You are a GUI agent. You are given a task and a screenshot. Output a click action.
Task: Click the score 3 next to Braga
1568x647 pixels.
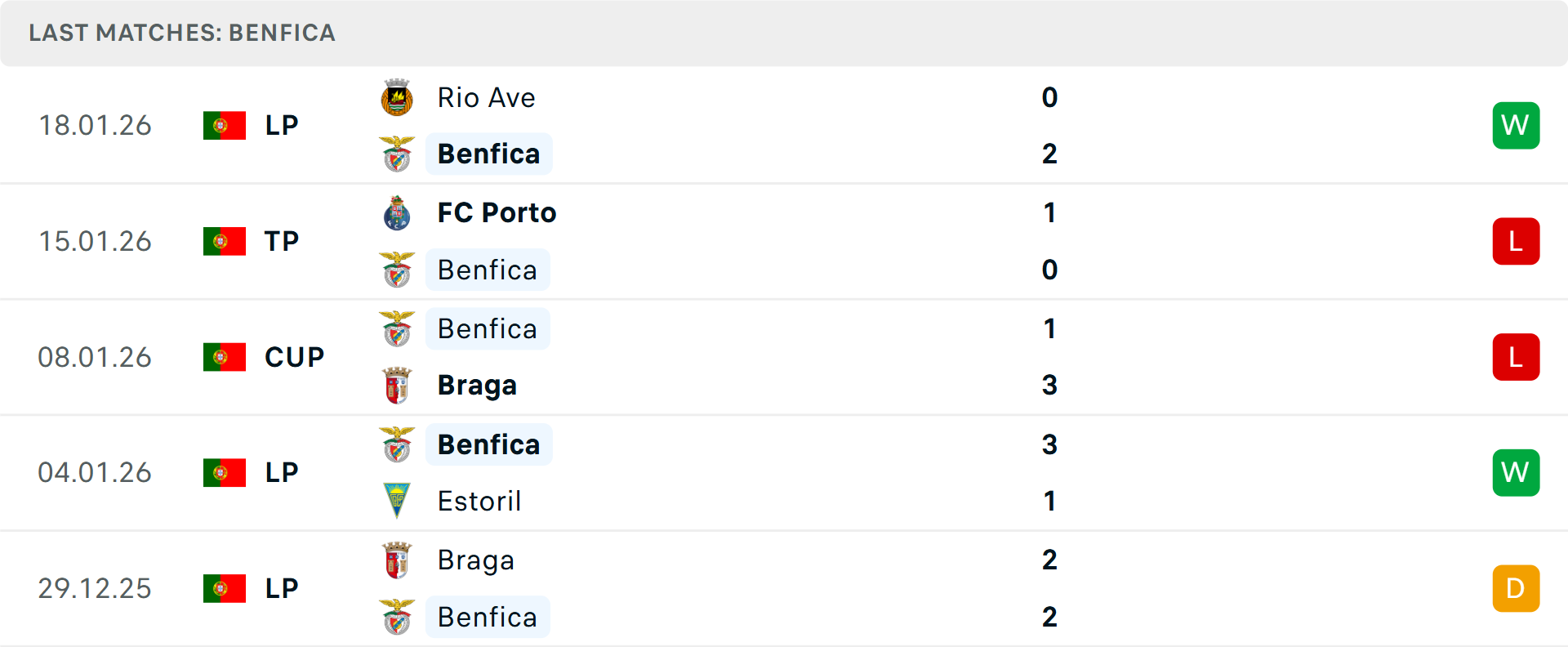point(1050,385)
